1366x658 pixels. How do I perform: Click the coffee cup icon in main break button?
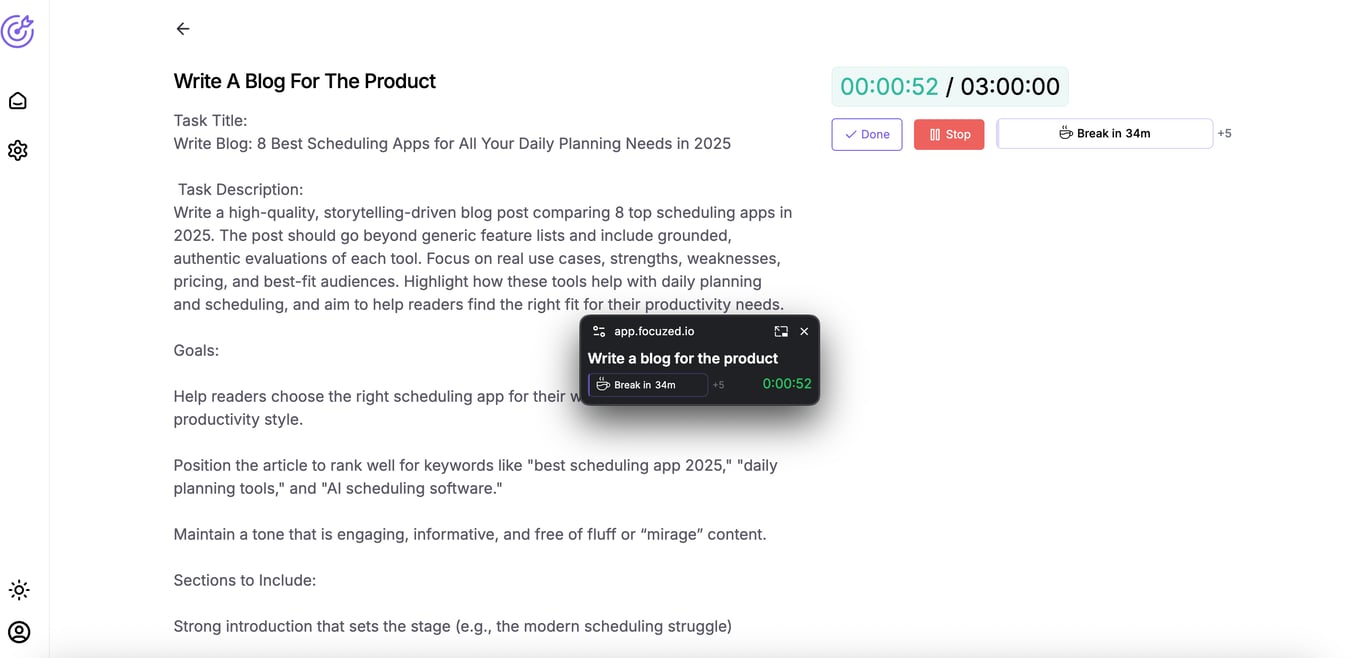pos(1066,133)
